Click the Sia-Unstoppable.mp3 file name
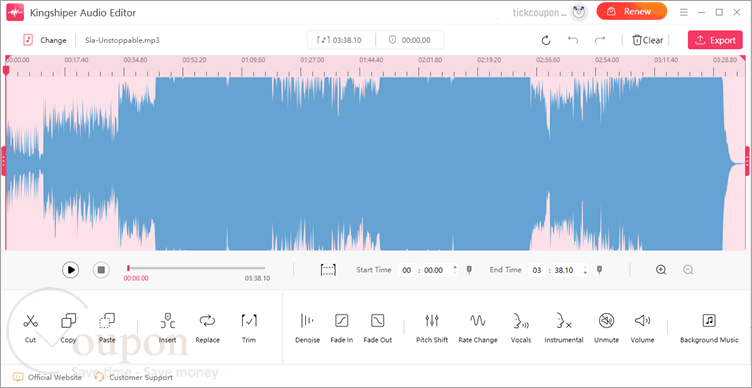 tap(122, 40)
